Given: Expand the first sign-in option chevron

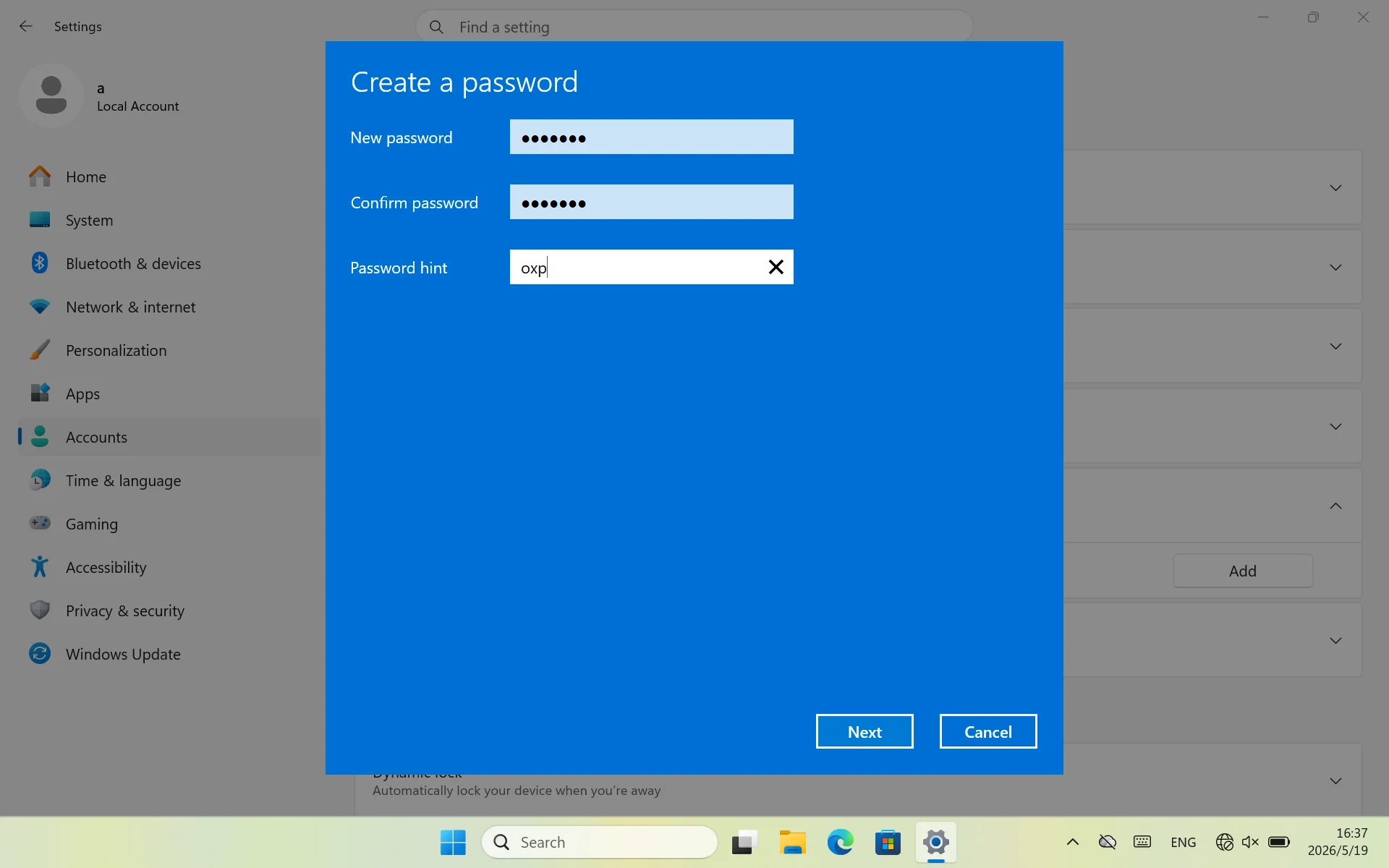Looking at the screenshot, I should pyautogui.click(x=1335, y=188).
